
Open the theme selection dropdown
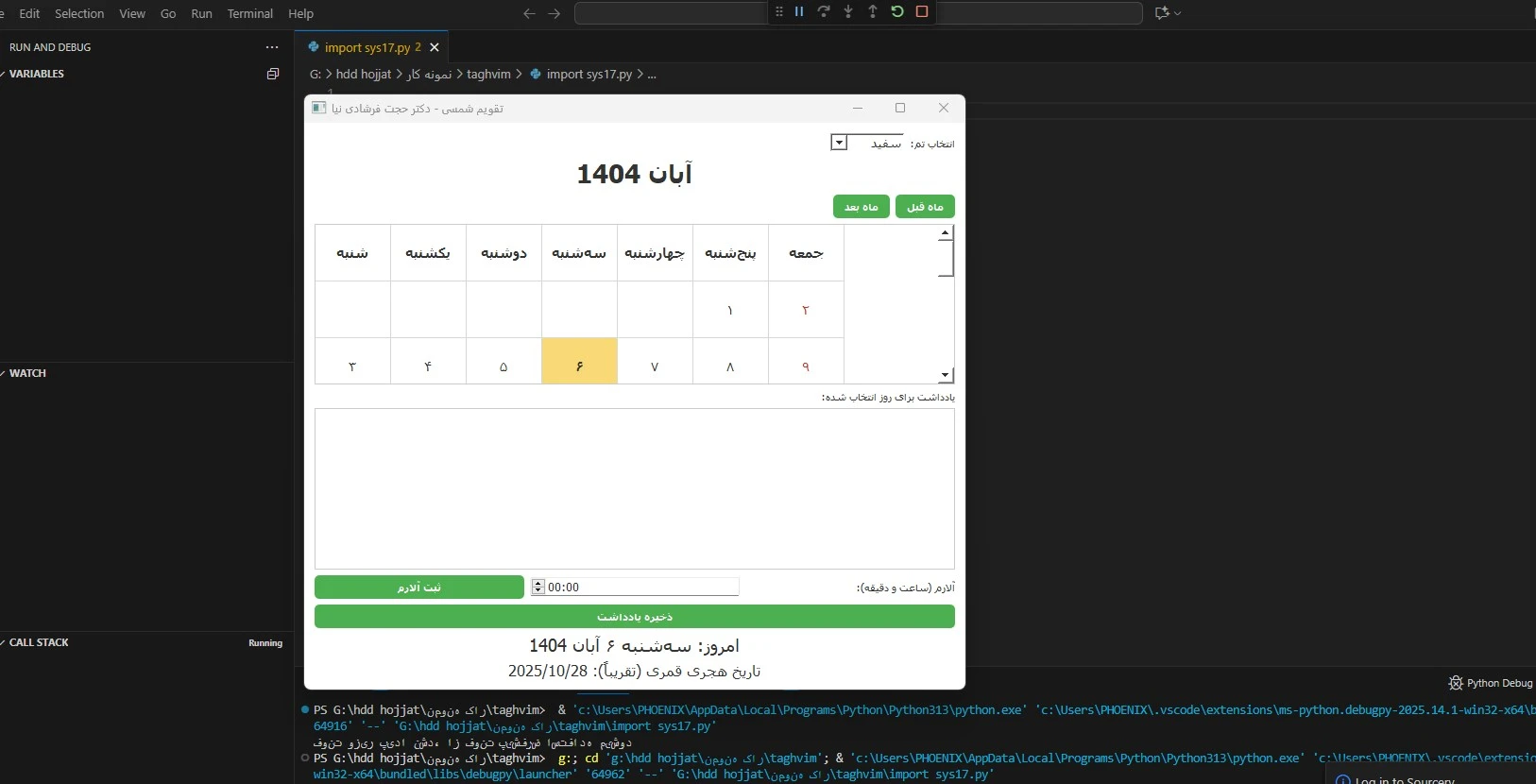(839, 143)
